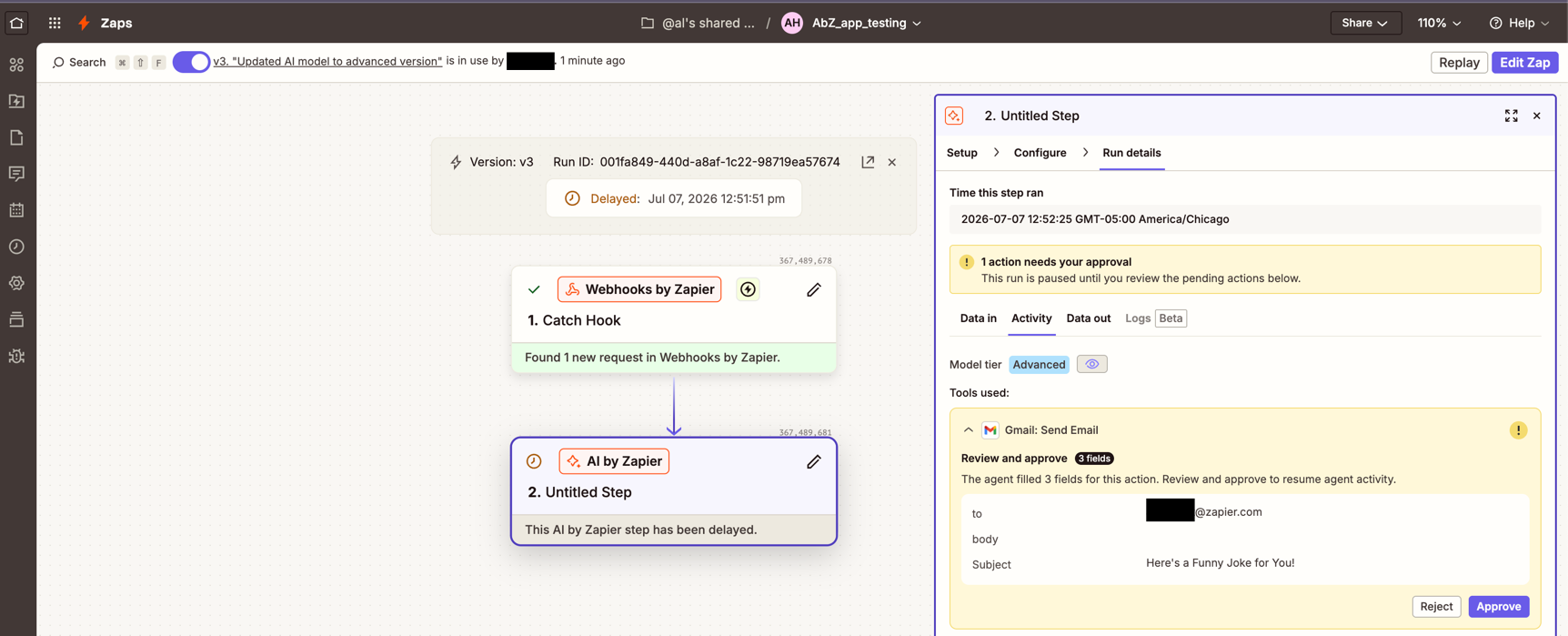The height and width of the screenshot is (636, 1568).
Task: Switch to the Configure tab
Action: (1040, 153)
